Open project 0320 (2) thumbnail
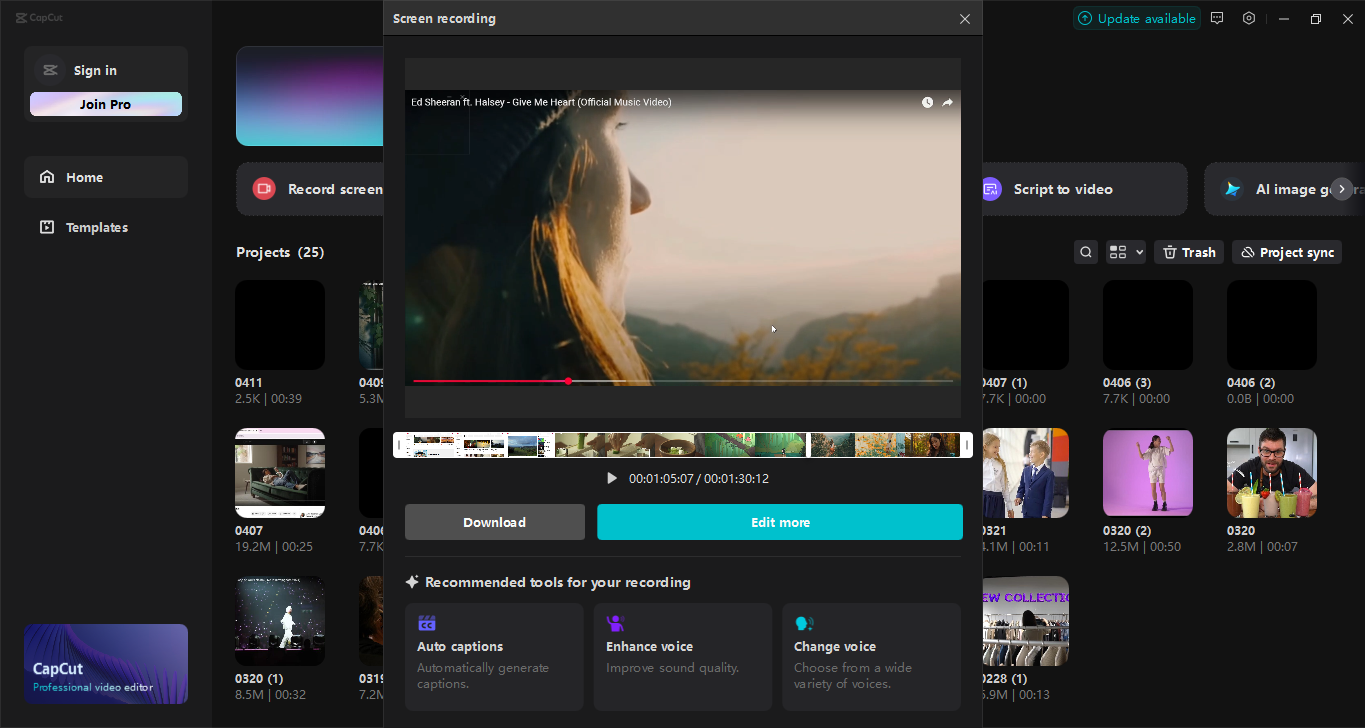Image resolution: width=1365 pixels, height=728 pixels. point(1148,473)
